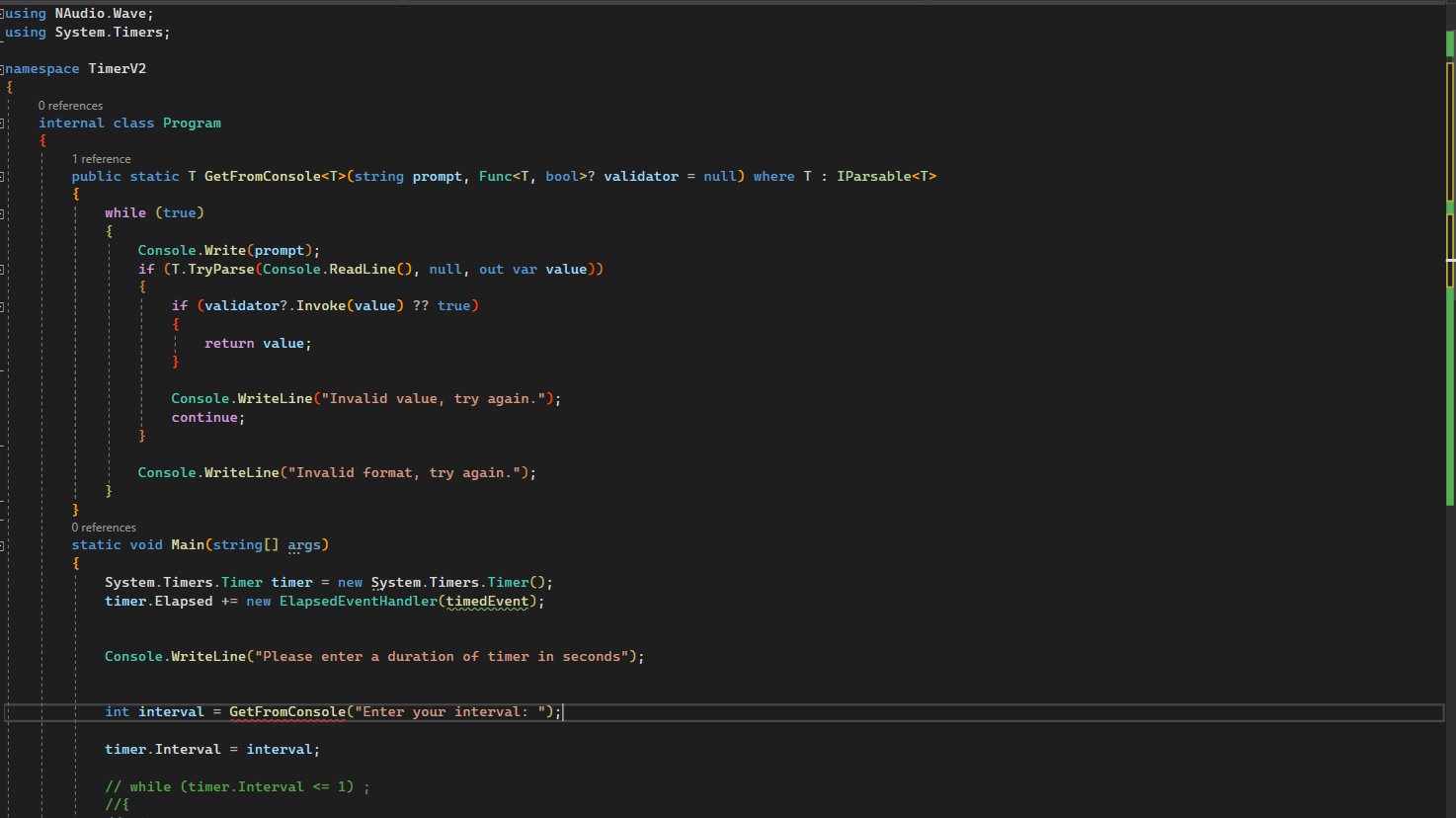Viewport: 1456px width, 818px height.
Task: Open '1 reference' CodeLens above GetFromConsole
Action: coord(101,159)
